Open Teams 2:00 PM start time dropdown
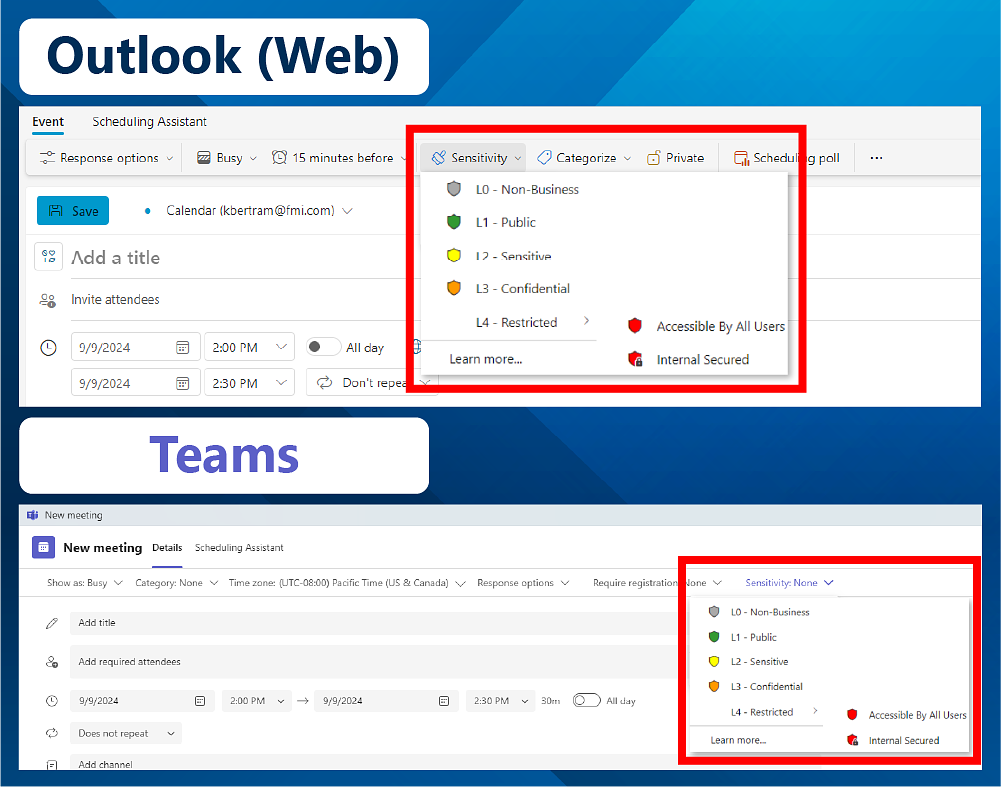The height and width of the screenshot is (787, 1001). [257, 701]
